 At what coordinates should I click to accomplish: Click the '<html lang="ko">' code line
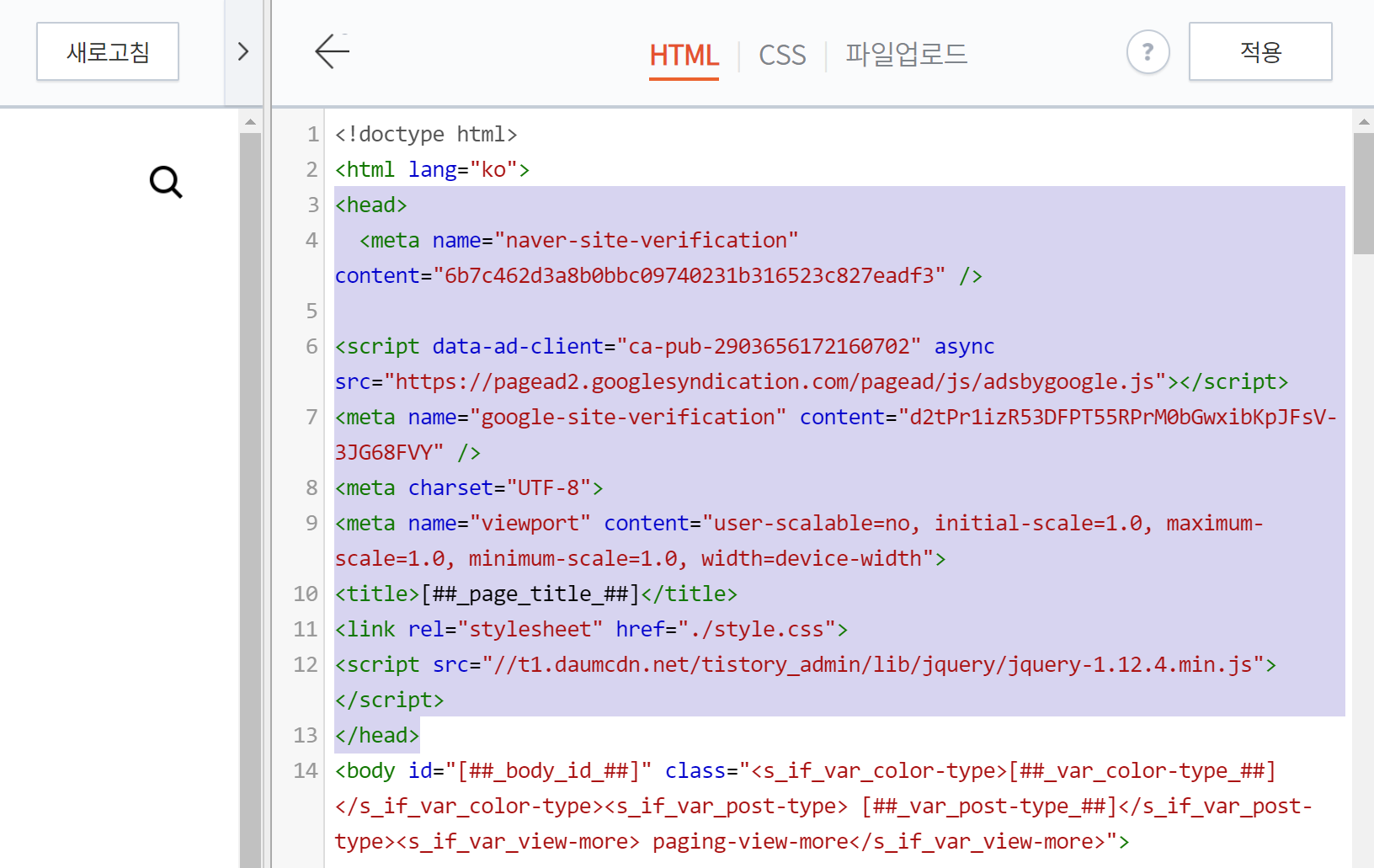(x=432, y=170)
